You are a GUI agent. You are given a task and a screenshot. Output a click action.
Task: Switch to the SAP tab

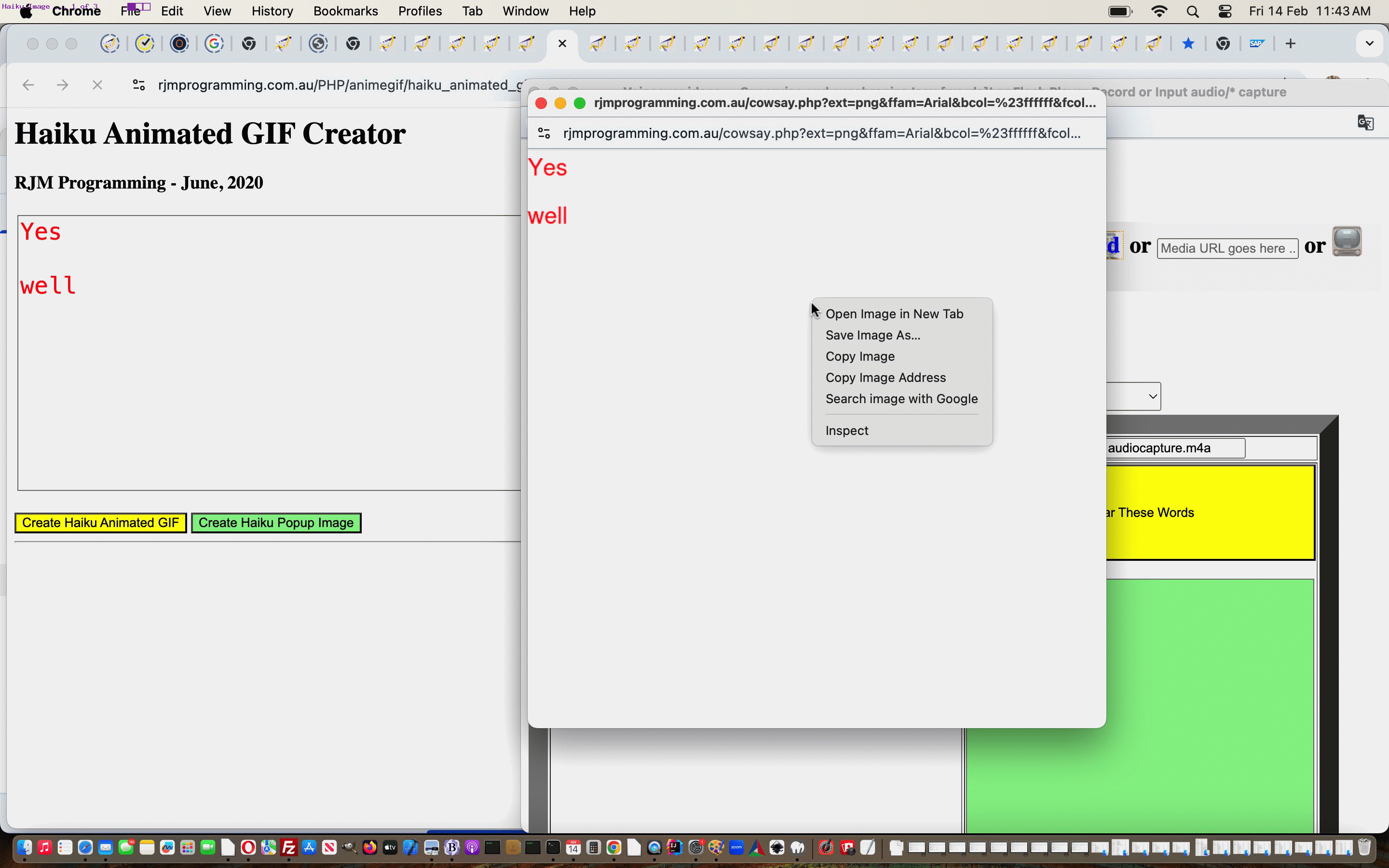[x=1257, y=43]
